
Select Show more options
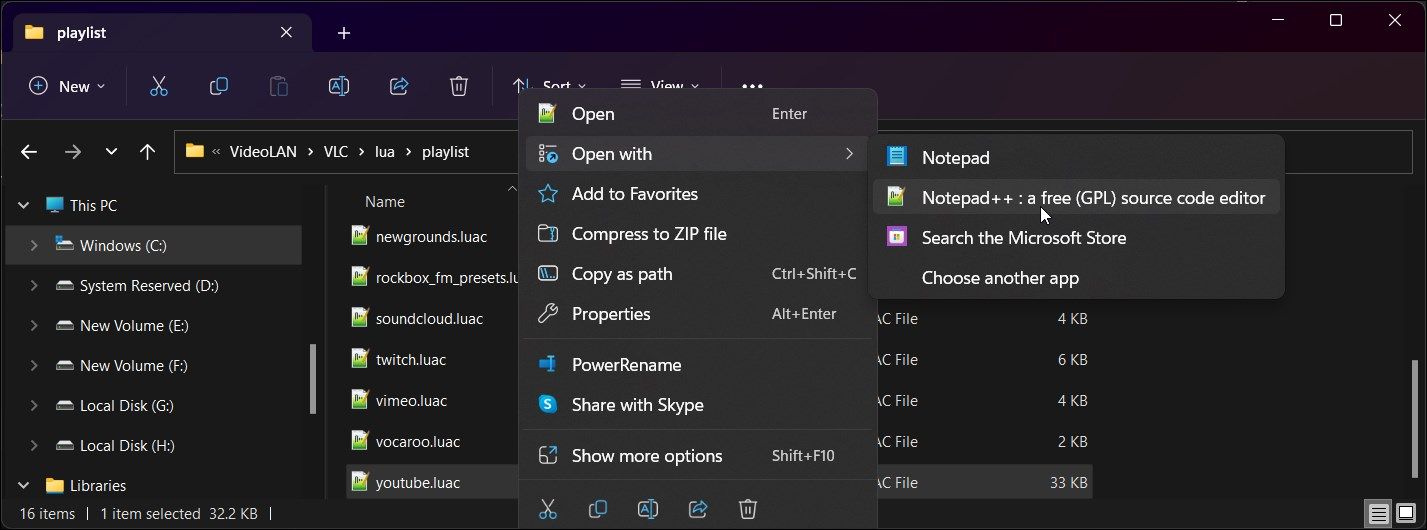[x=698, y=456]
